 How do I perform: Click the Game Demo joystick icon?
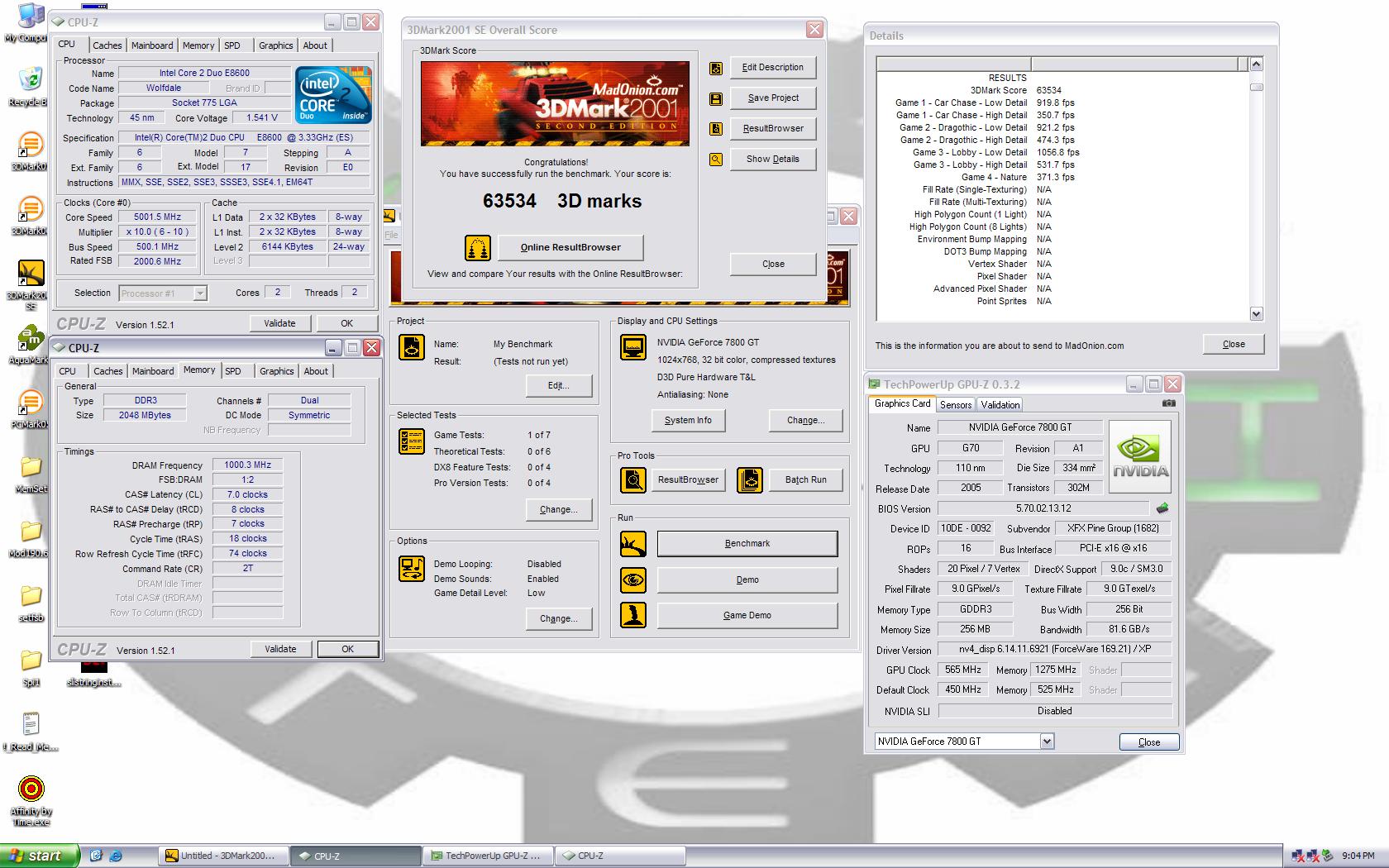tap(633, 616)
